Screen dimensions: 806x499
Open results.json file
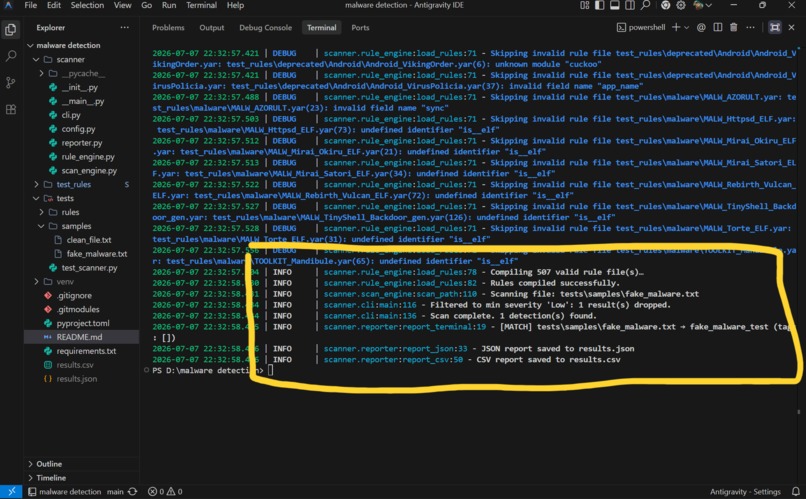tap(77, 379)
